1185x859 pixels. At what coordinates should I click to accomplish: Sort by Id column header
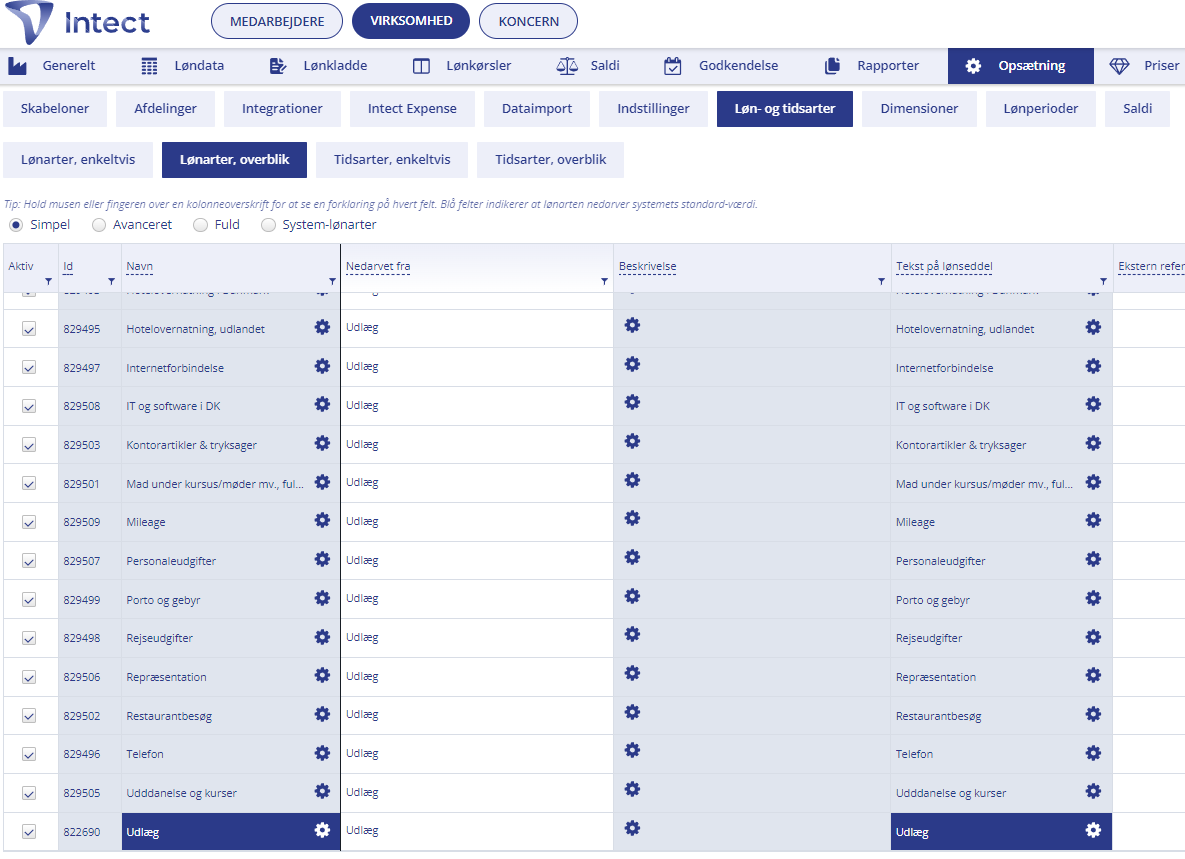[x=68, y=266]
